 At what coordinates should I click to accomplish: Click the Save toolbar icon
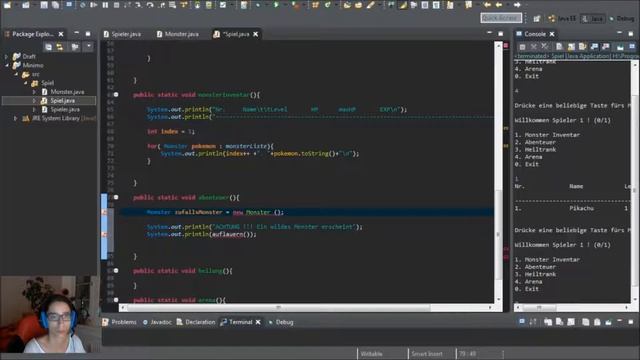click(x=44, y=5)
